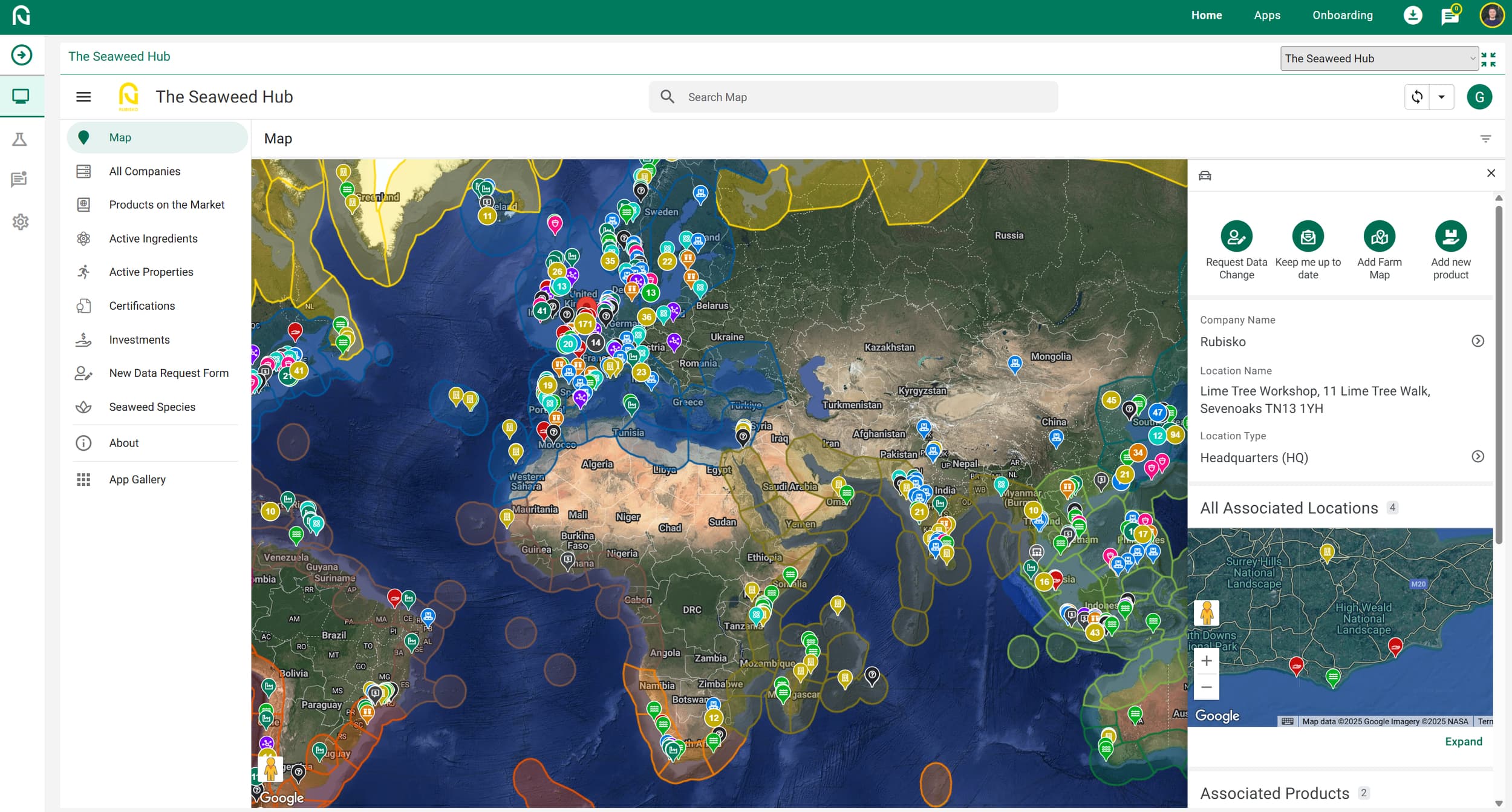Open the settings gear in the left rail
Viewport: 1512px width, 812px height.
(21, 221)
